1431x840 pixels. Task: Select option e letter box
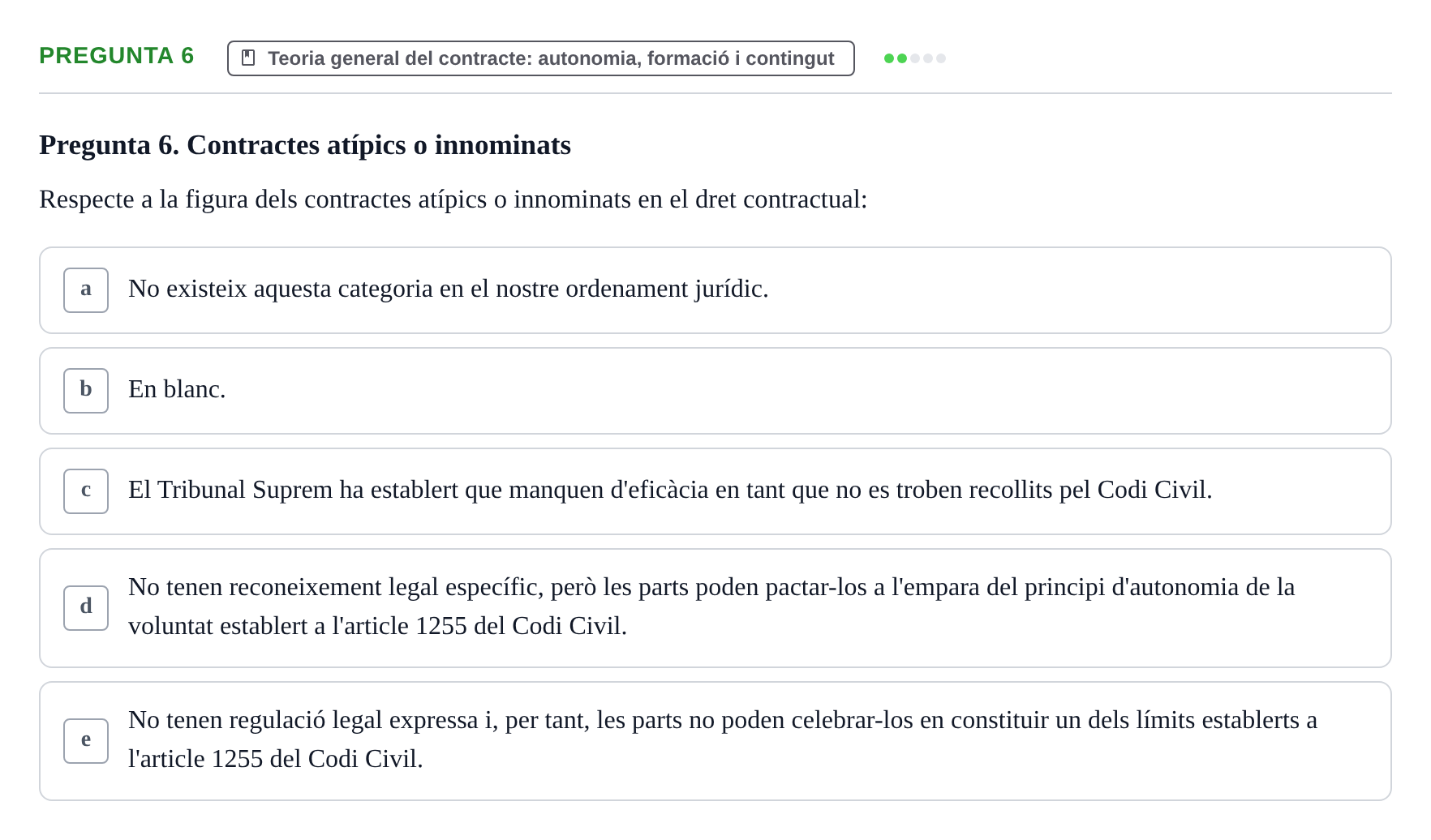click(x=86, y=741)
